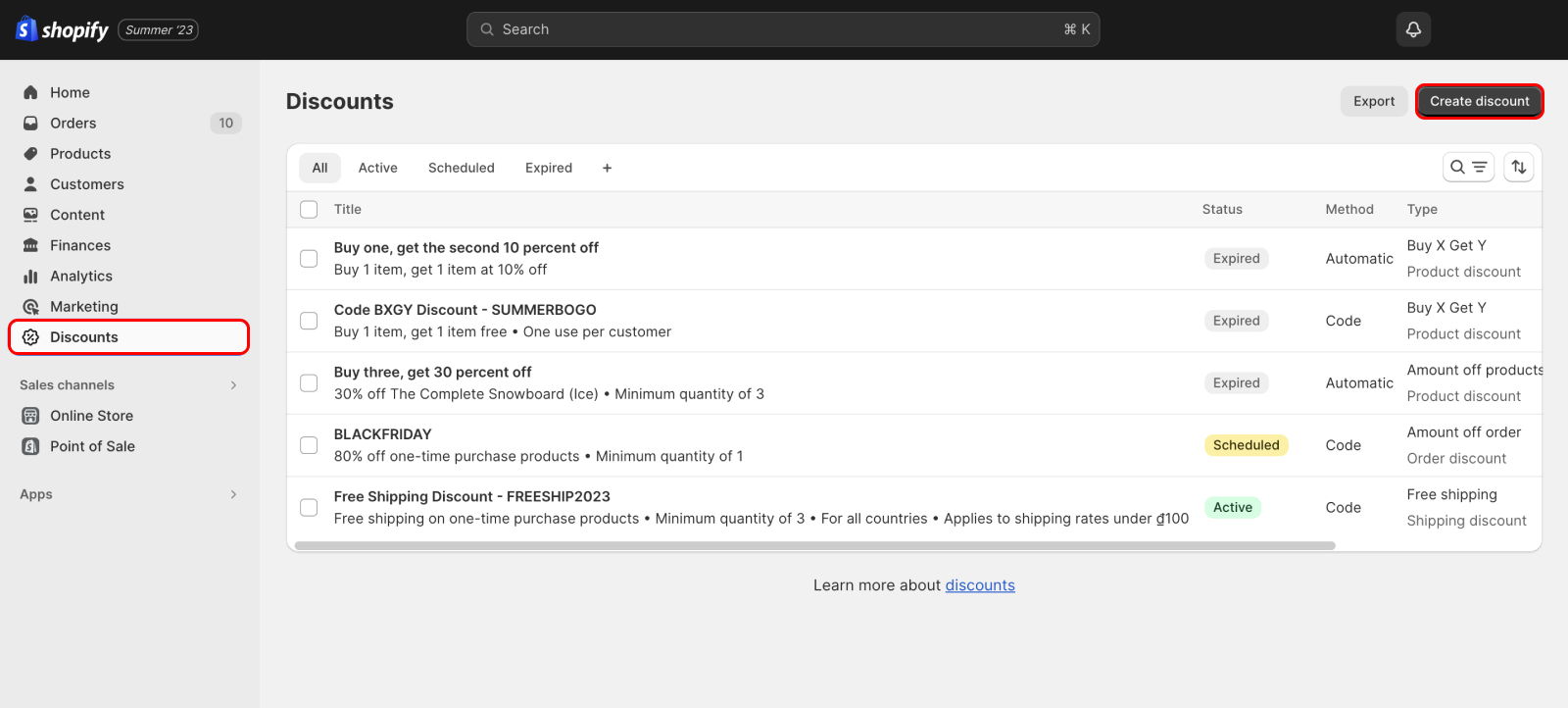
Task: Click the Orders count badge 10
Action: coord(225,123)
